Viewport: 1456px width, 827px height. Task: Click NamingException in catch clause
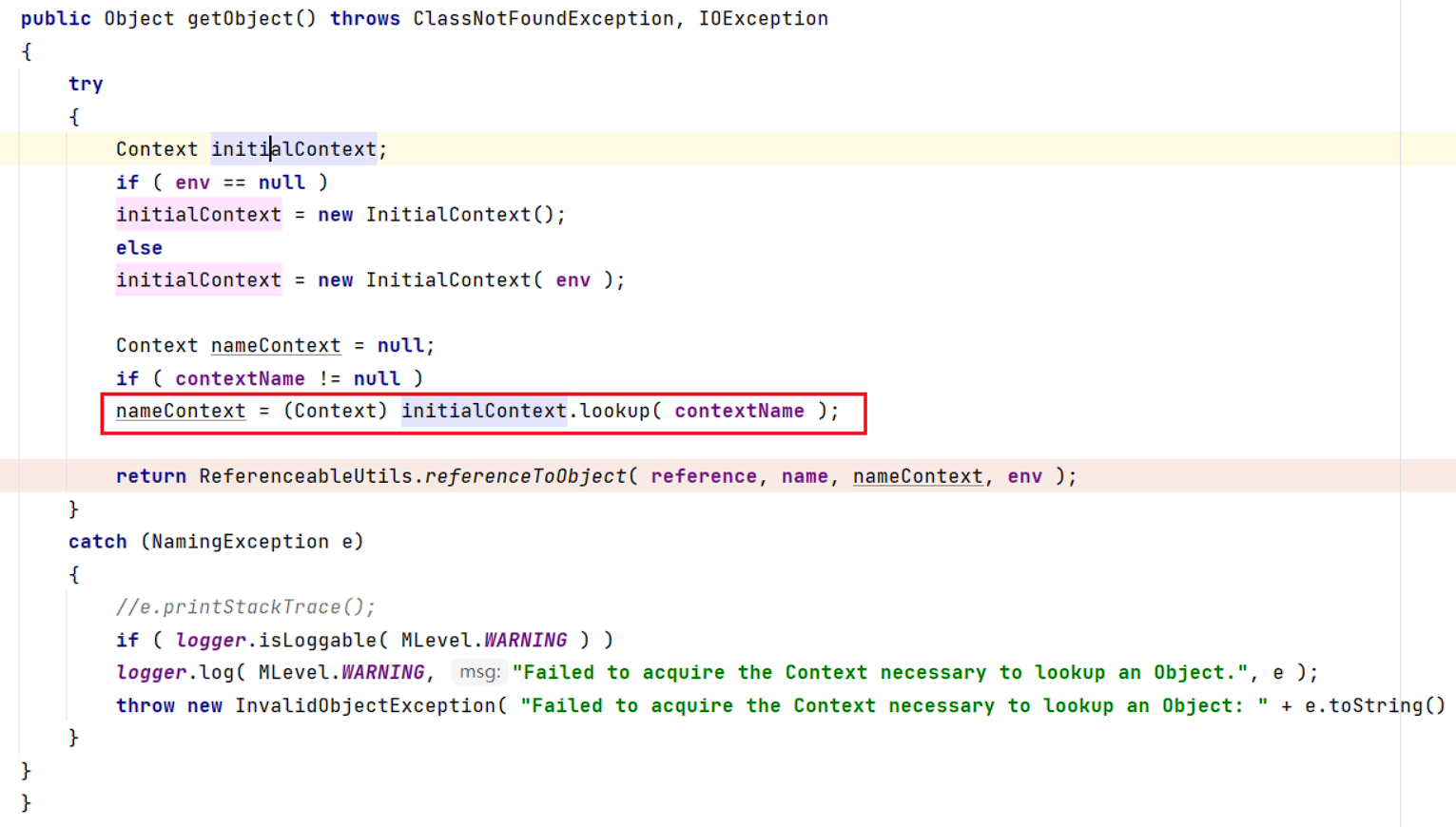(x=241, y=542)
